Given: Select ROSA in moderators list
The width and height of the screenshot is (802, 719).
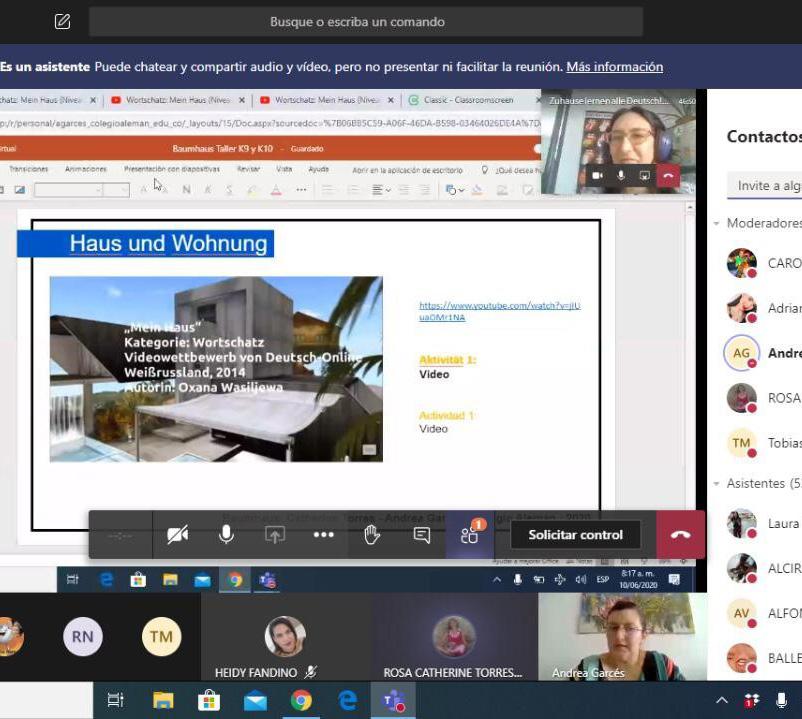Looking at the screenshot, I should [763, 398].
